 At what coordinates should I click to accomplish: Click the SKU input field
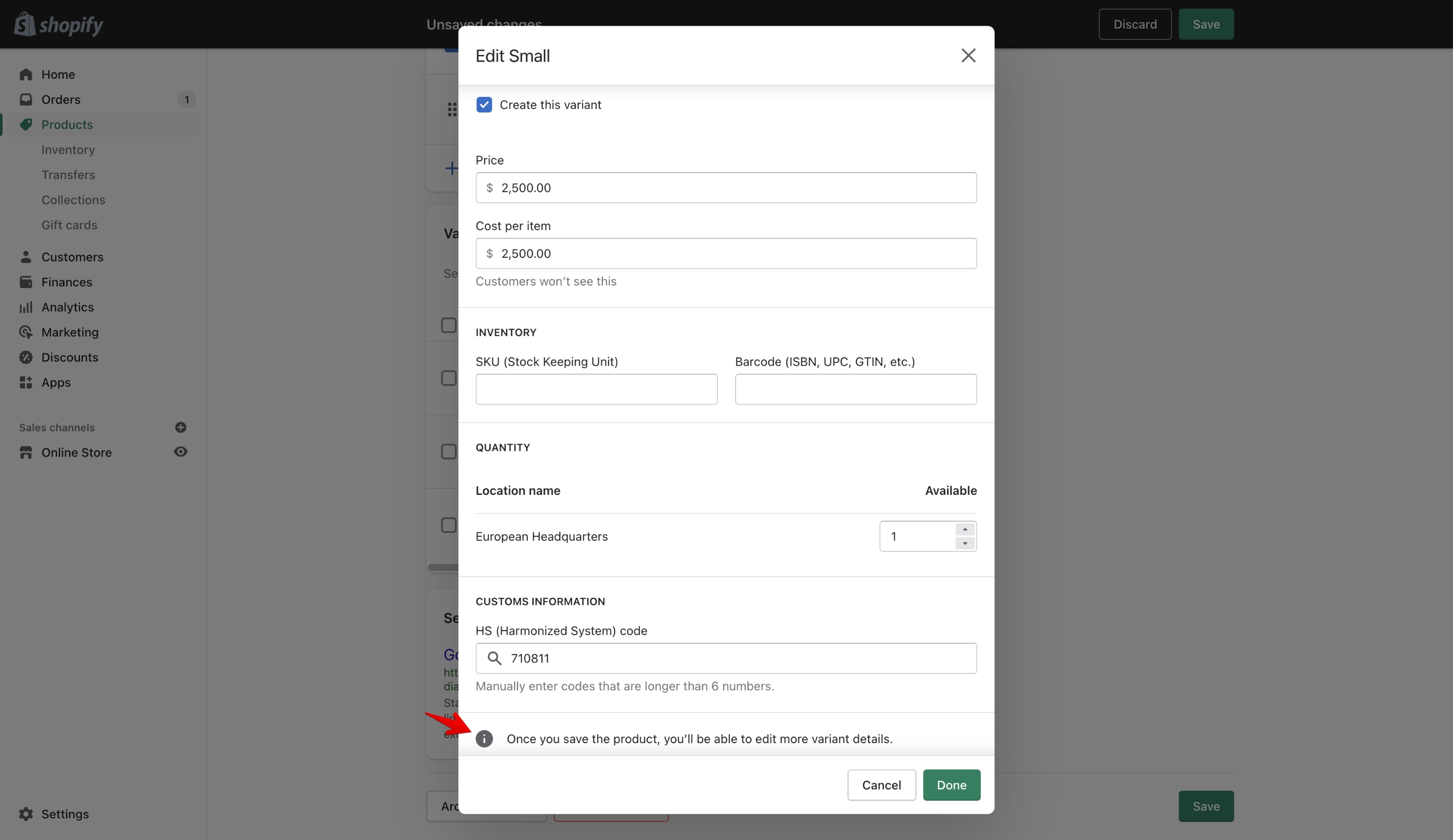coord(596,389)
